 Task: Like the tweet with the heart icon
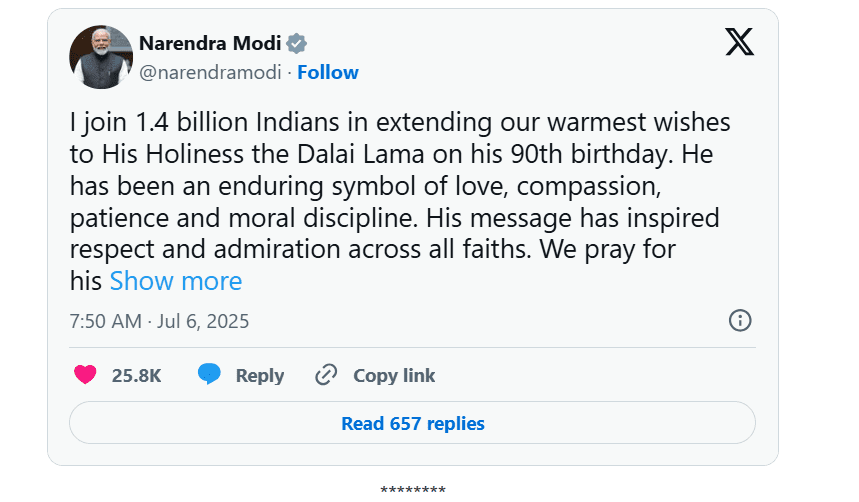click(x=86, y=375)
